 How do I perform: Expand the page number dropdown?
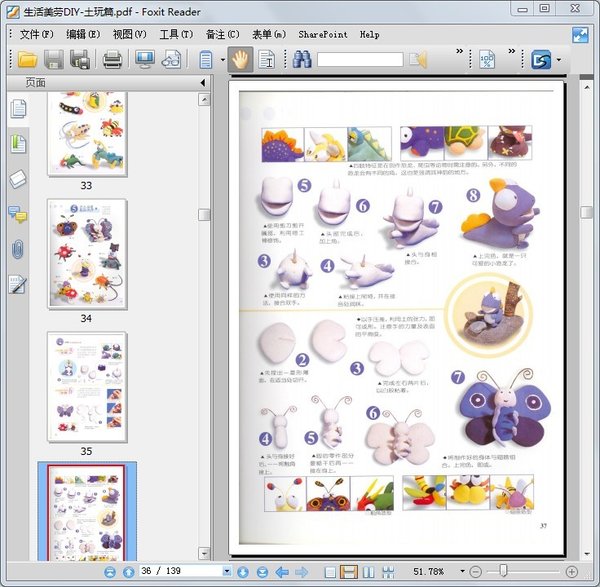228,572
